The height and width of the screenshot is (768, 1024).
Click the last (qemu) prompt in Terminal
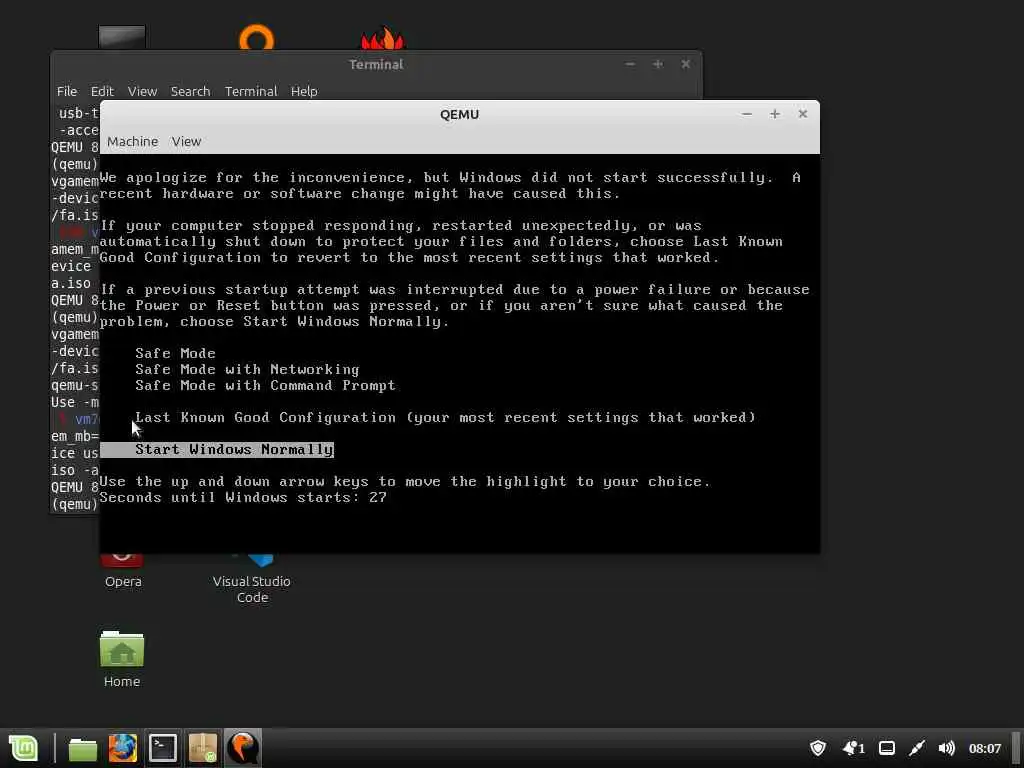(74, 504)
